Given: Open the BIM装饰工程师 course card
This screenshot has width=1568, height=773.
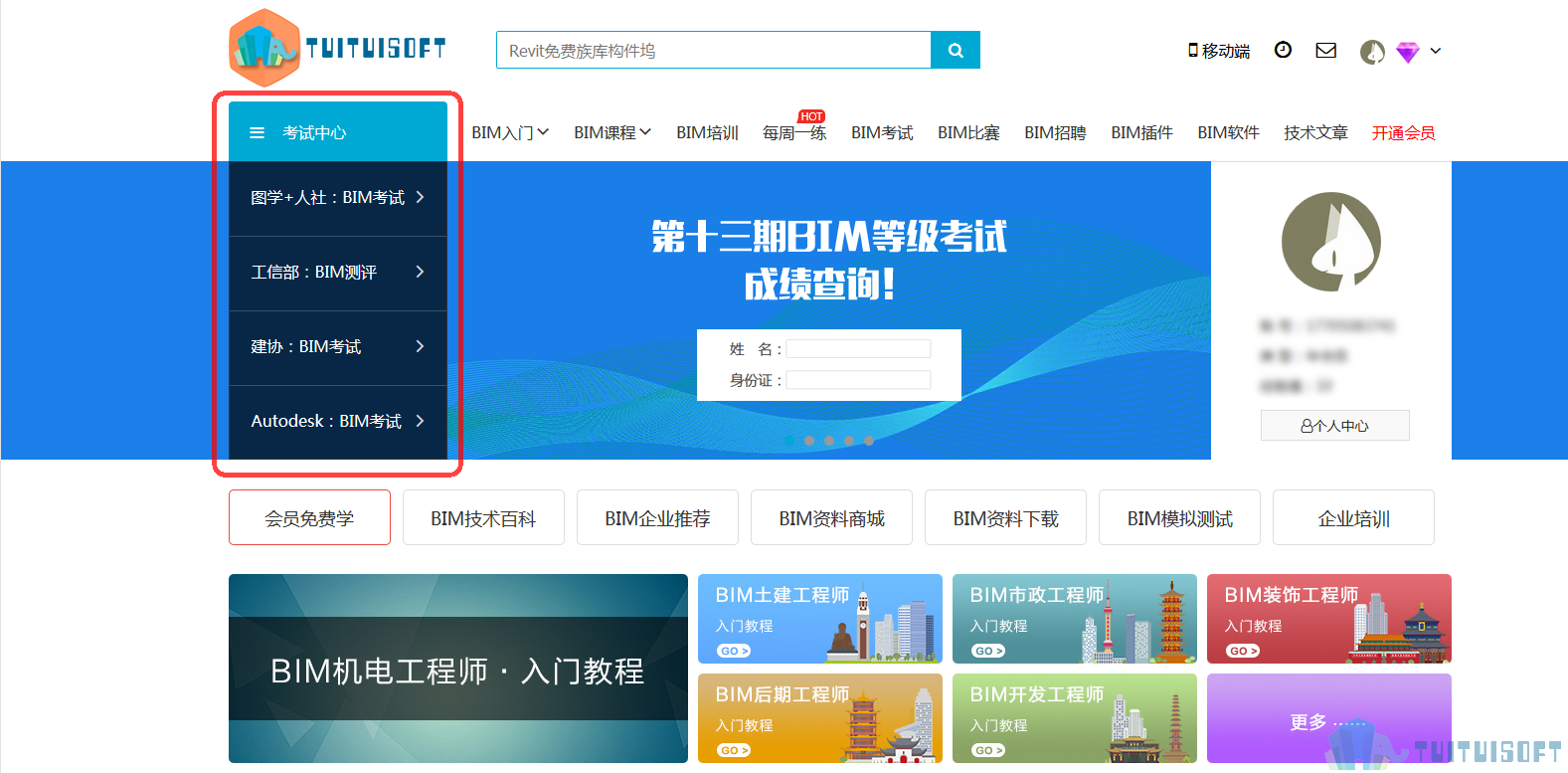Looking at the screenshot, I should point(1329,619).
